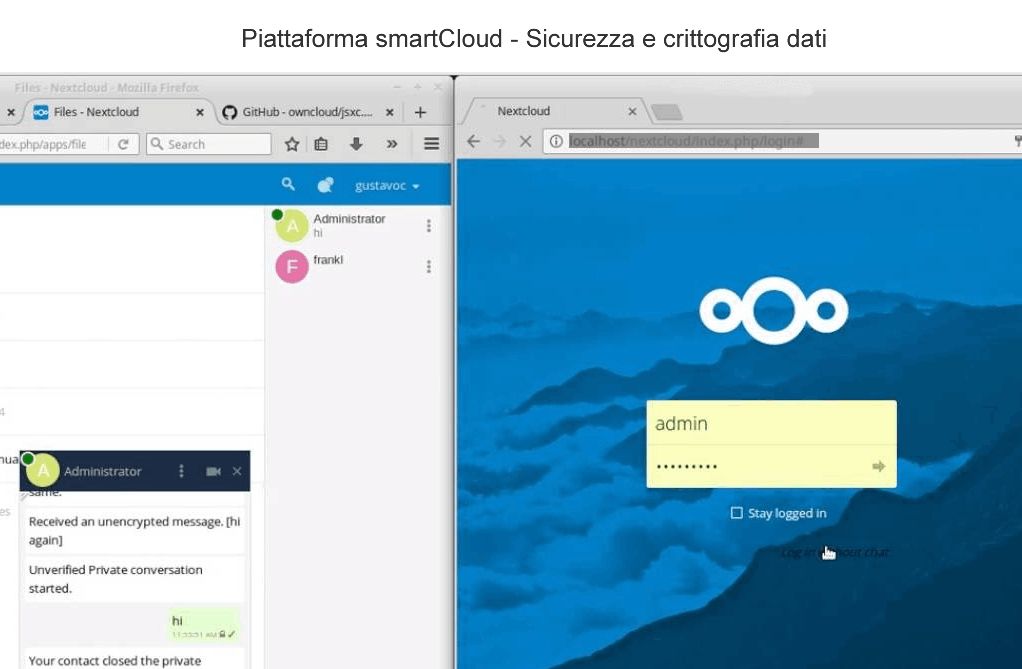The image size is (1022, 669).
Task: Select the 'Received an unencrypted message' chat text
Action: tap(135, 531)
